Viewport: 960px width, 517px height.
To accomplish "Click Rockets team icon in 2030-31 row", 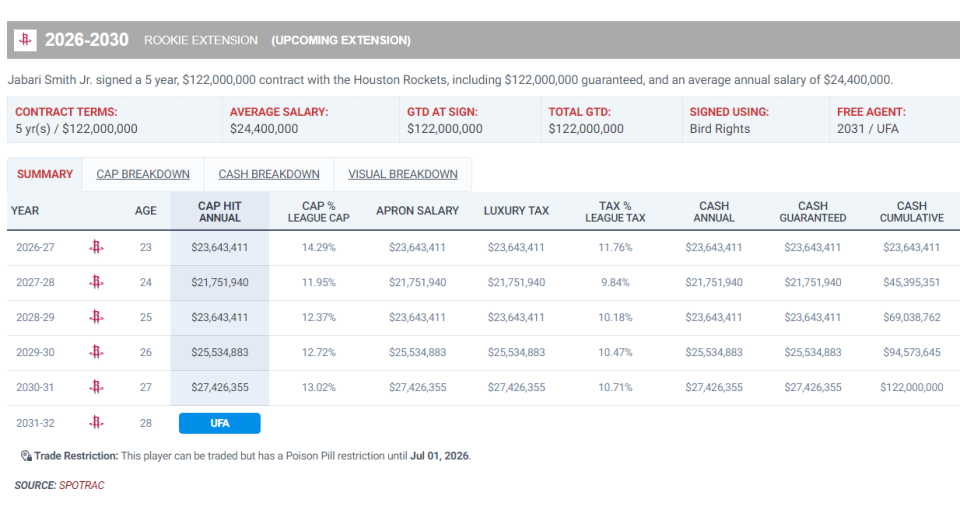I will (96, 387).
